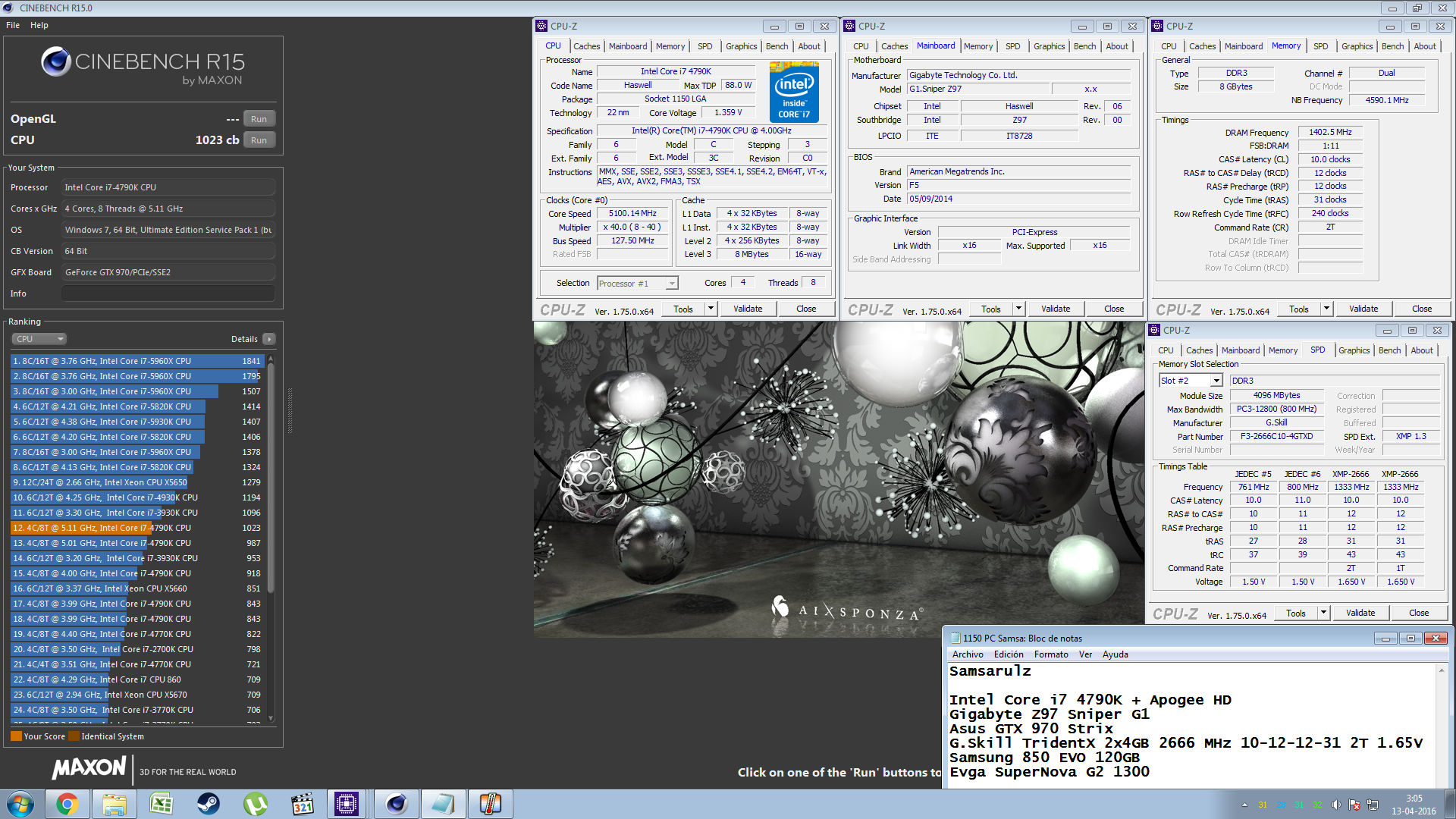Open the blue 28 core temperature tray icon
Image resolution: width=1456 pixels, height=819 pixels.
point(1281,805)
